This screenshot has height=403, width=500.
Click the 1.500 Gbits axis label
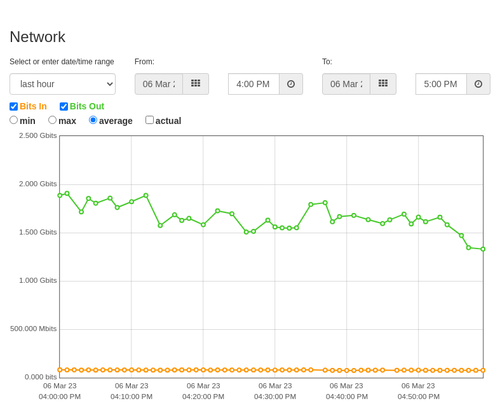(x=38, y=232)
